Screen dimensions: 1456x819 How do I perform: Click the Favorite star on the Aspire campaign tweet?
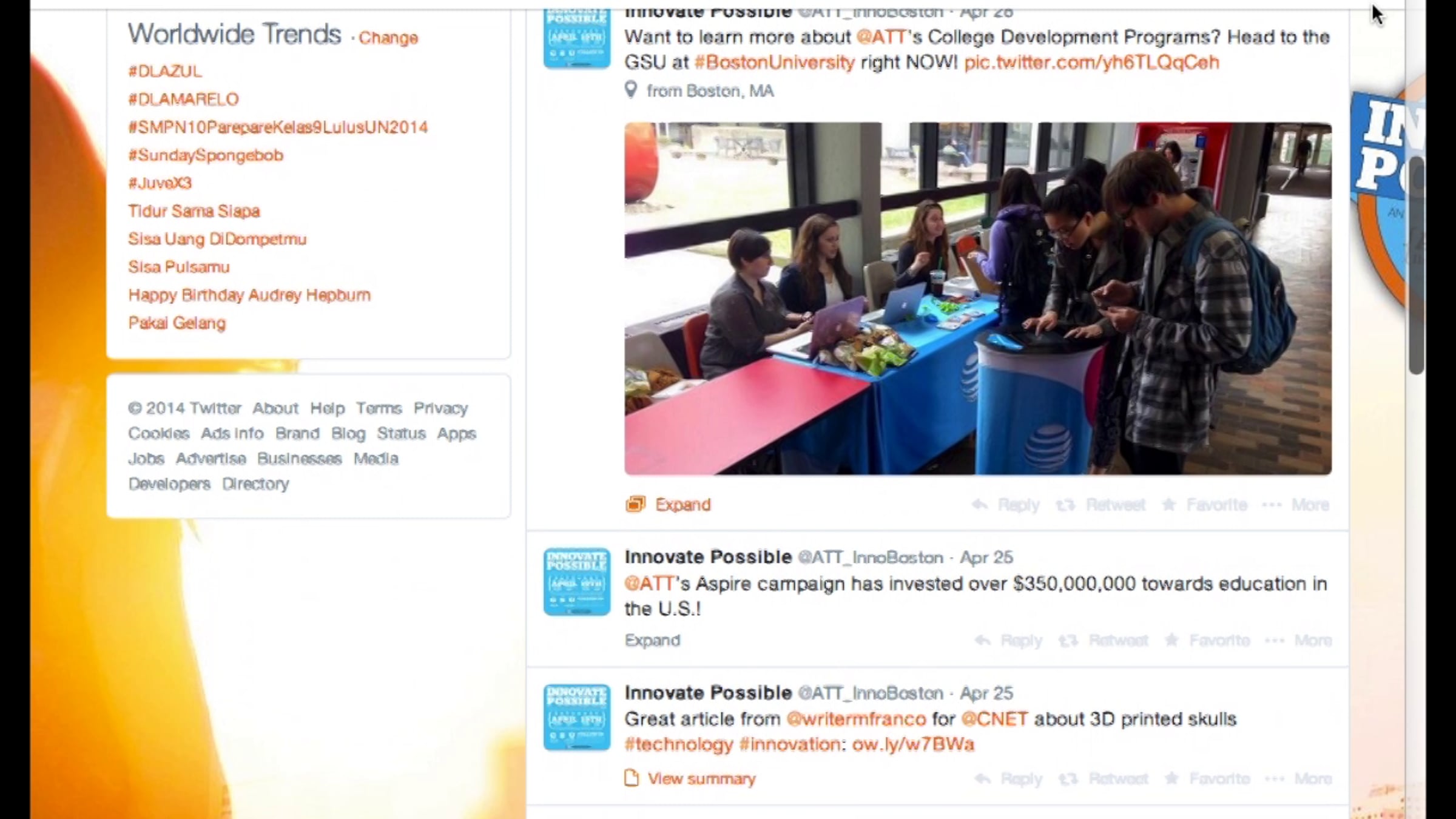1171,640
